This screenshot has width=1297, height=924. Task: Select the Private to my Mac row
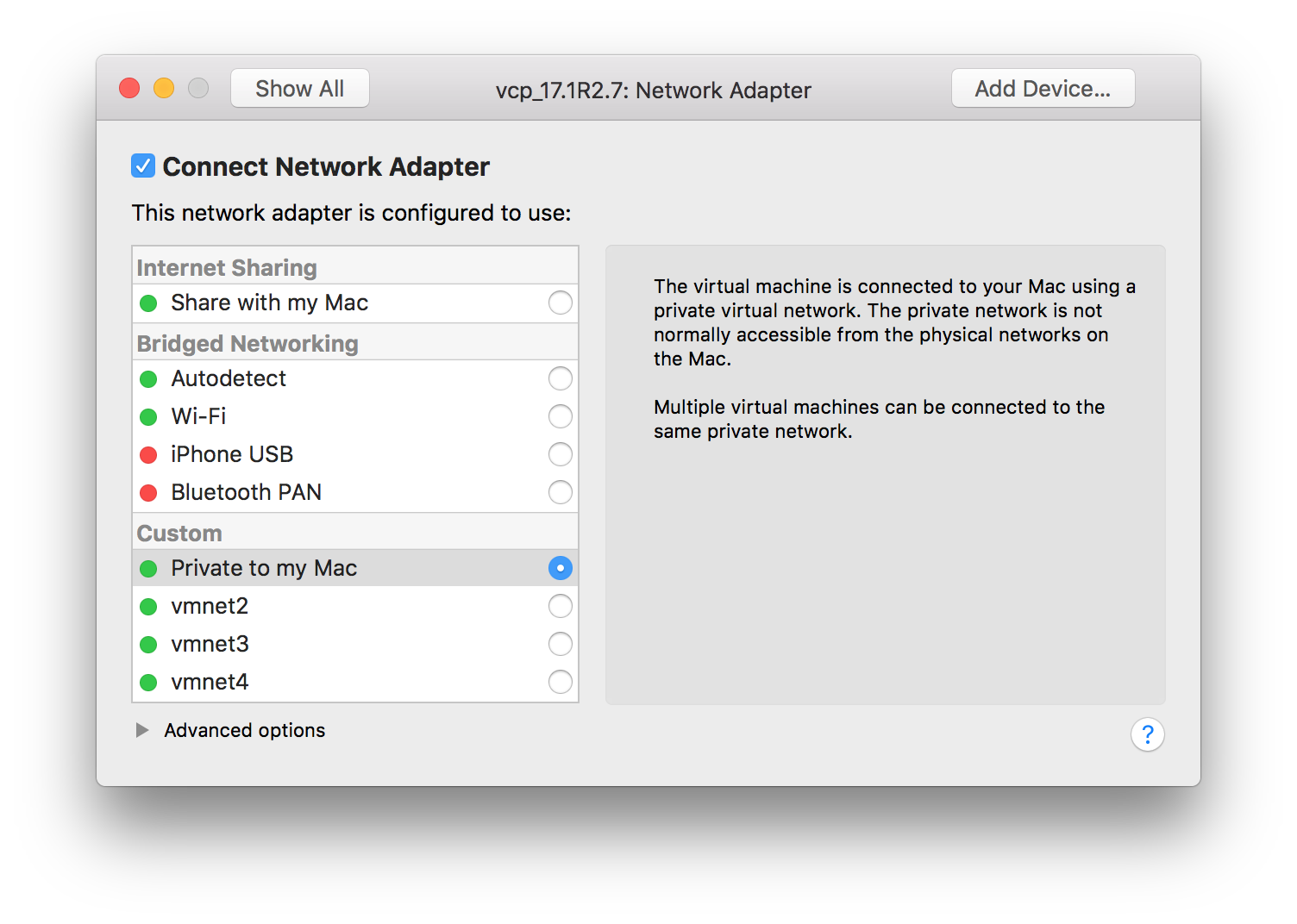(x=345, y=568)
